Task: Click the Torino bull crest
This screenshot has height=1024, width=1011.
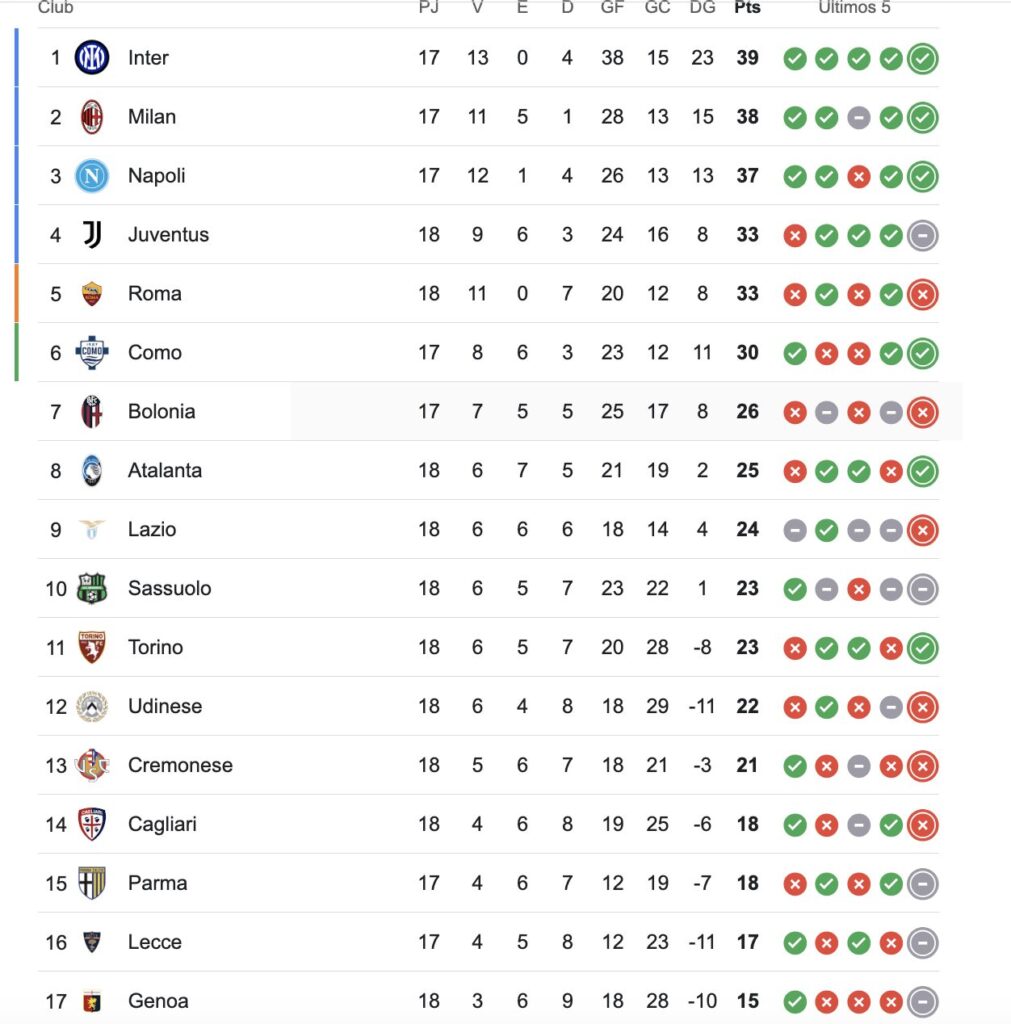Action: coord(92,647)
